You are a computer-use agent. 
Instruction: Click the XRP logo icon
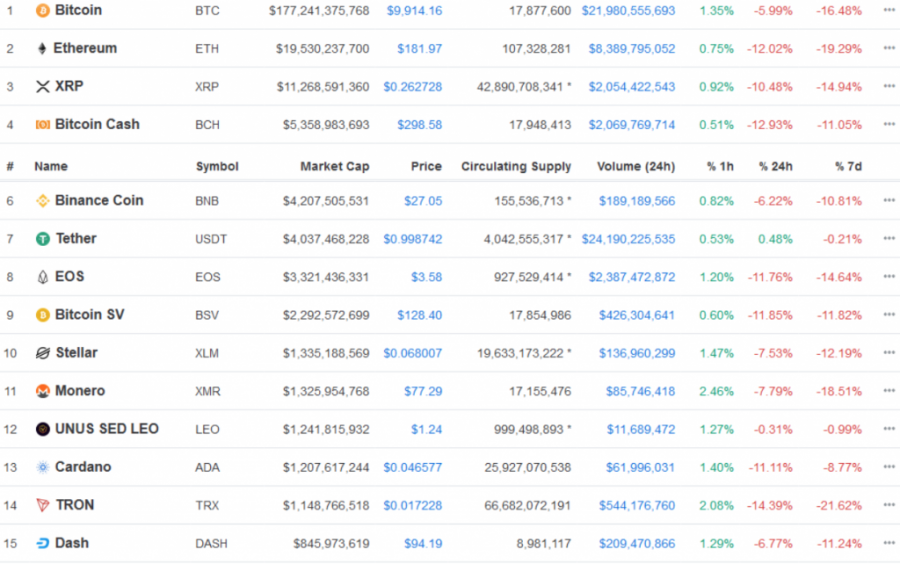click(x=42, y=87)
